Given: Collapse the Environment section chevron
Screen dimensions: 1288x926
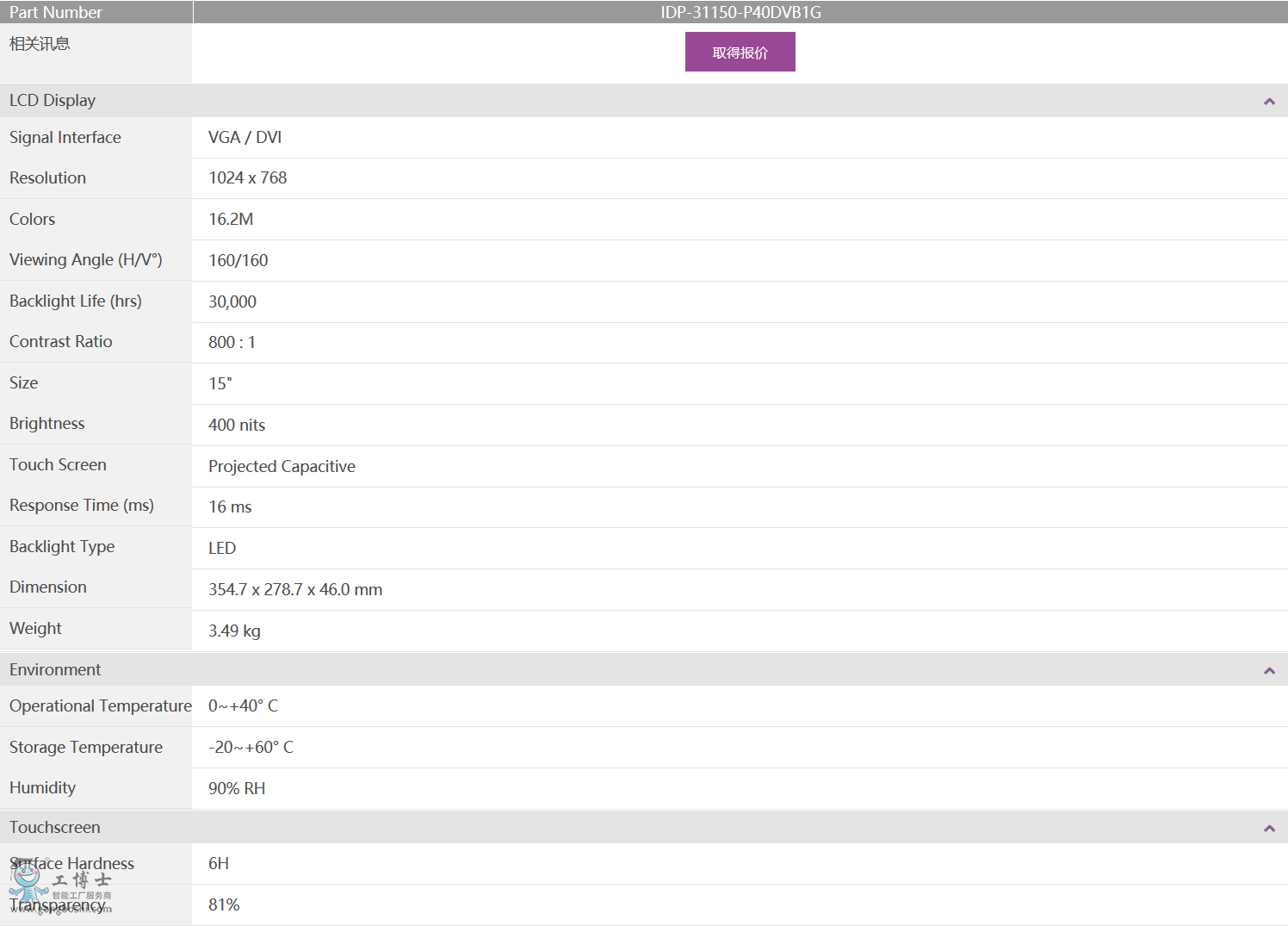Looking at the screenshot, I should 1268,671.
